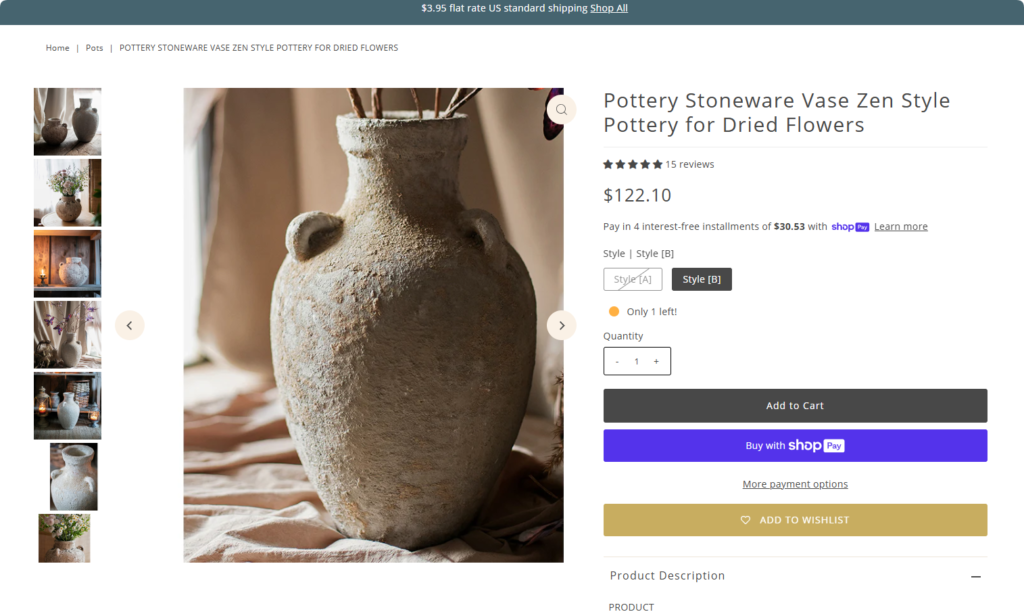1024x614 pixels.
Task: Buy with Shop Pay button
Action: pyautogui.click(x=795, y=446)
